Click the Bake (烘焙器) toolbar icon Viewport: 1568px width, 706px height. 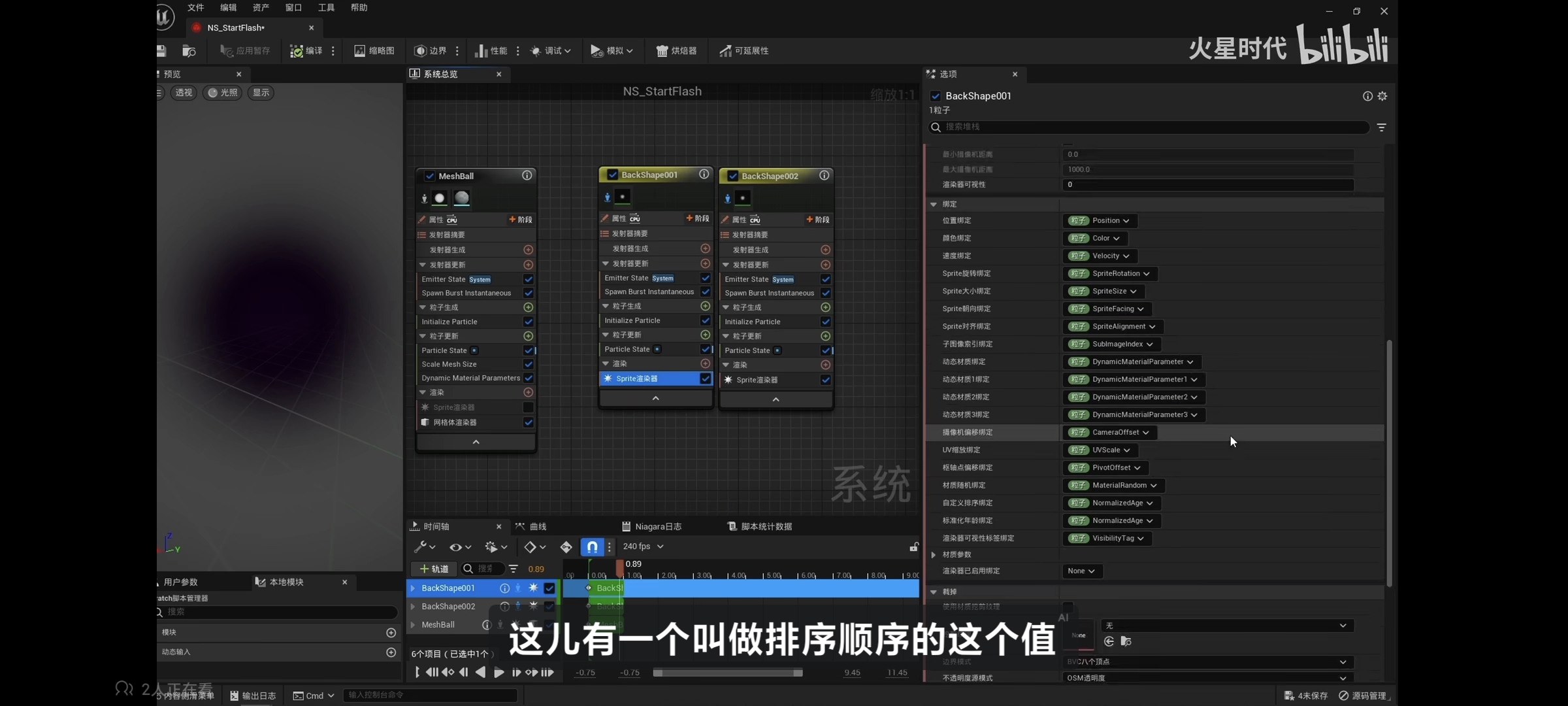676,51
